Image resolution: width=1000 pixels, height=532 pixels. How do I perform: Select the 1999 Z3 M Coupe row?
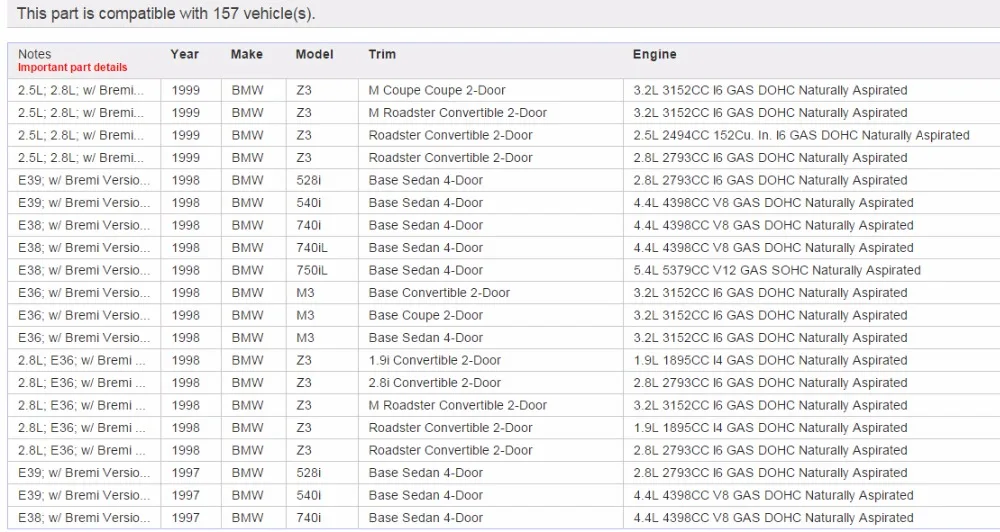pos(504,91)
